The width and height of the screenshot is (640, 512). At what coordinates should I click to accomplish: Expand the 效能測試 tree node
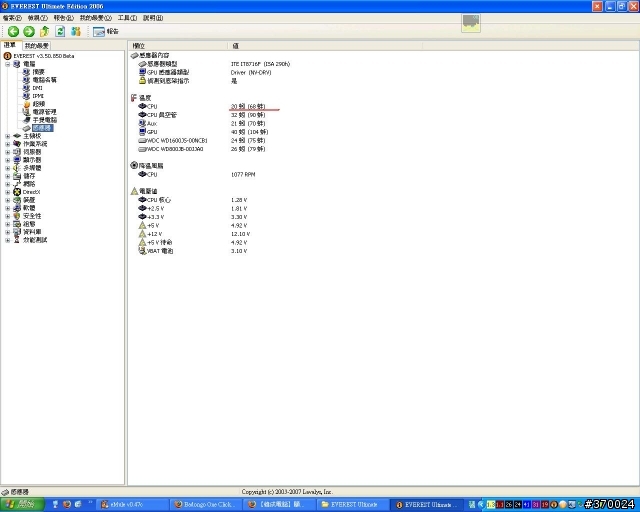click(7, 240)
